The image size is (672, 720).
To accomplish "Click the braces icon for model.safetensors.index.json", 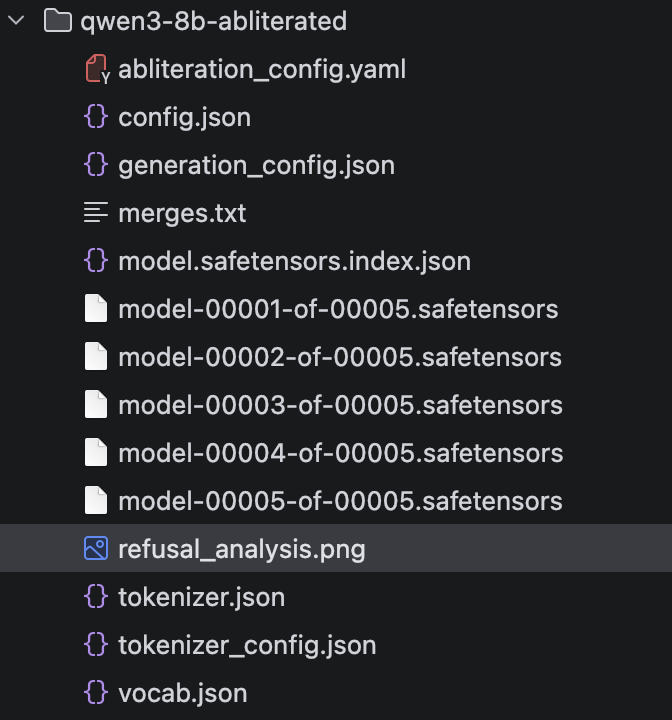I will pyautogui.click(x=96, y=261).
